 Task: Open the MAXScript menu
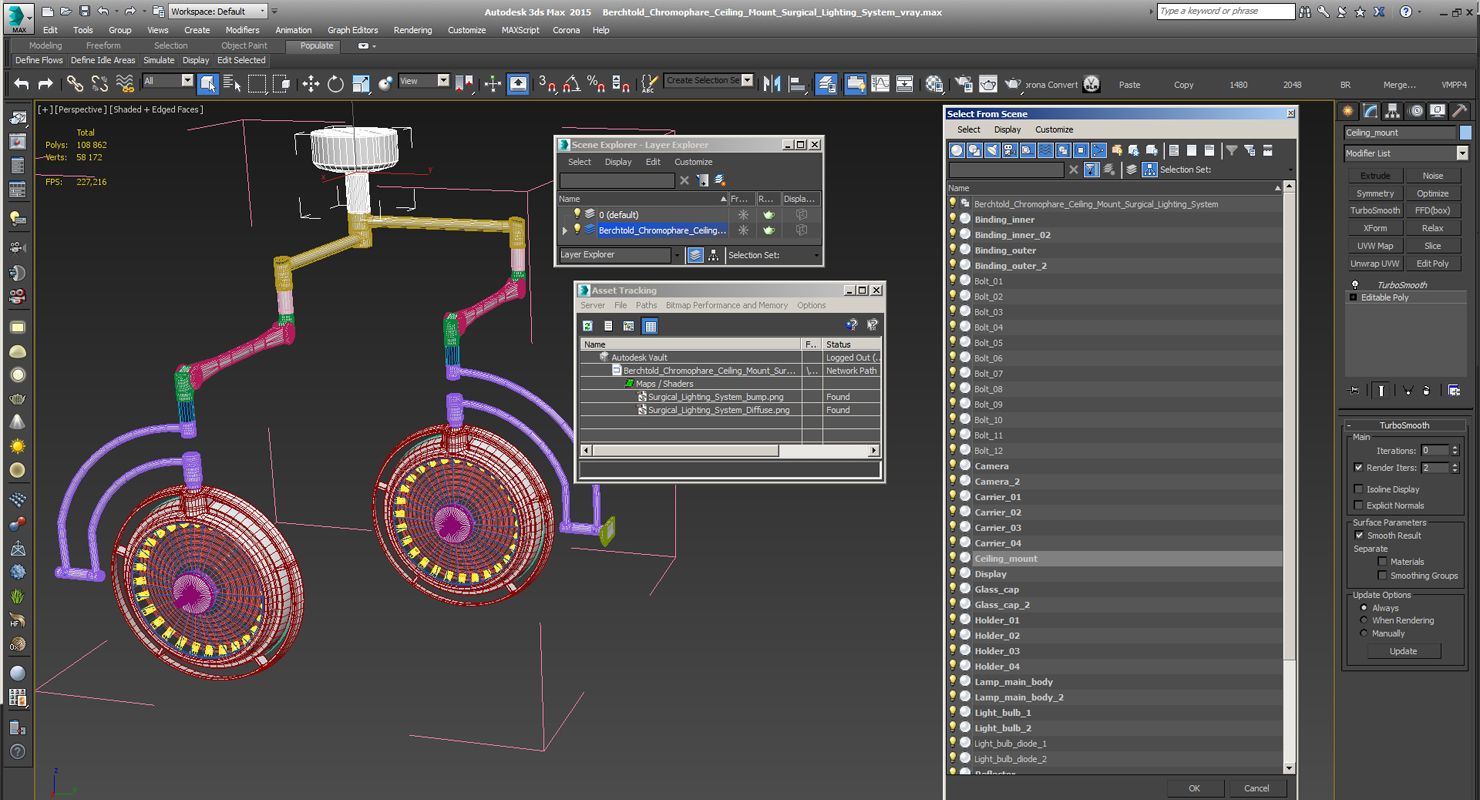point(520,30)
